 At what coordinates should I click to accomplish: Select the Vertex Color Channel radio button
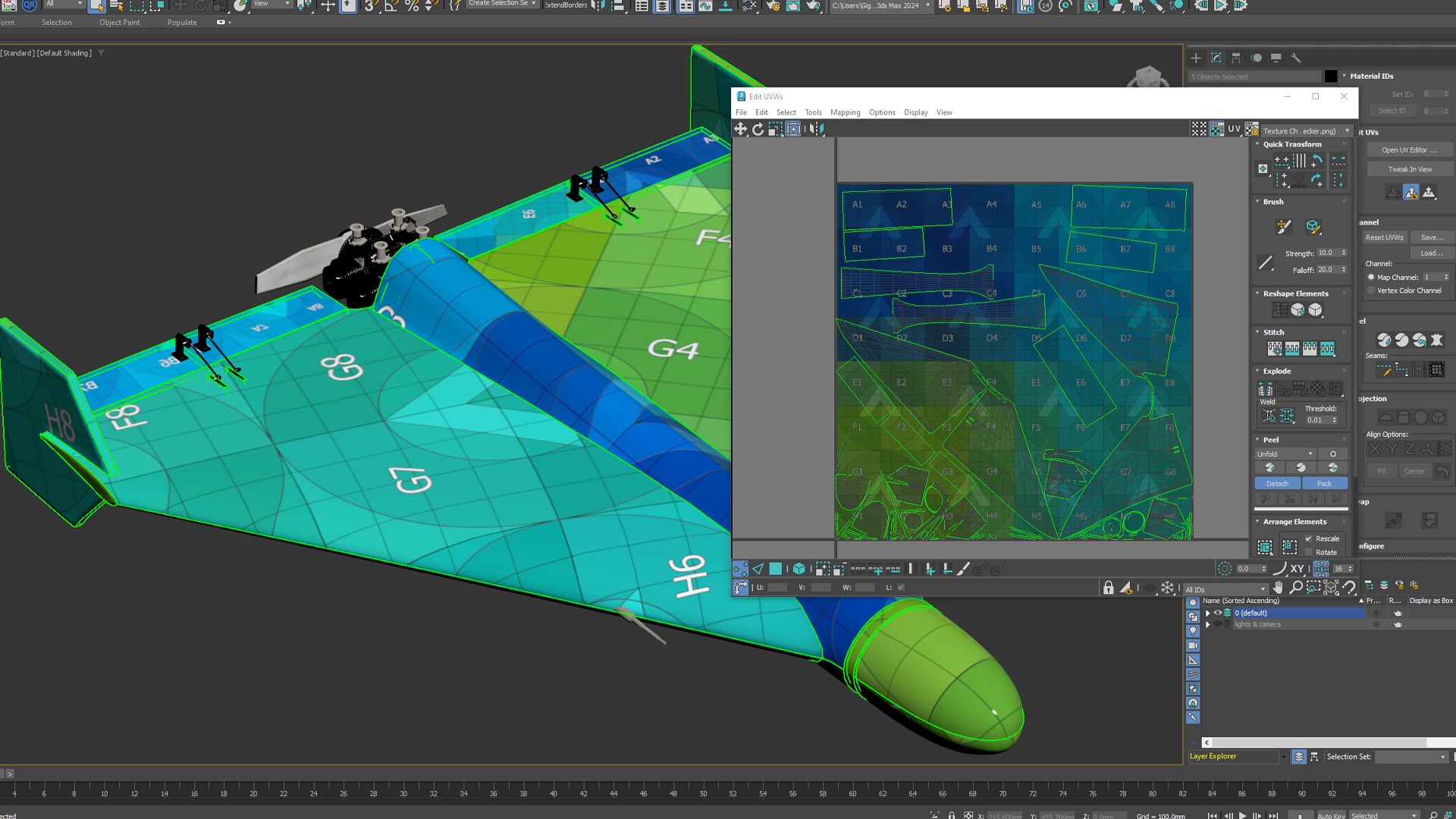click(x=1371, y=290)
